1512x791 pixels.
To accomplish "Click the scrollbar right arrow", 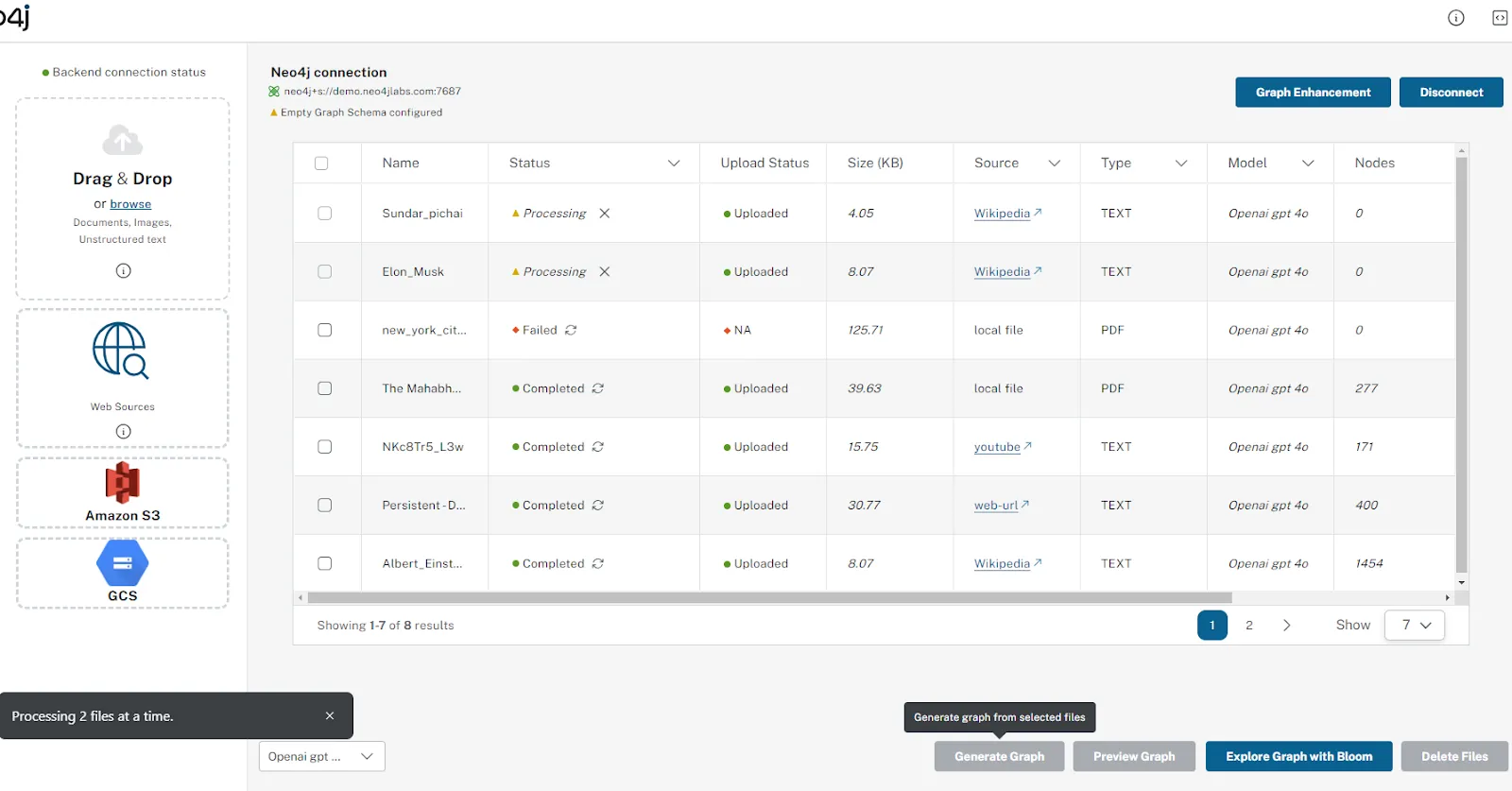I will tap(1447, 597).
